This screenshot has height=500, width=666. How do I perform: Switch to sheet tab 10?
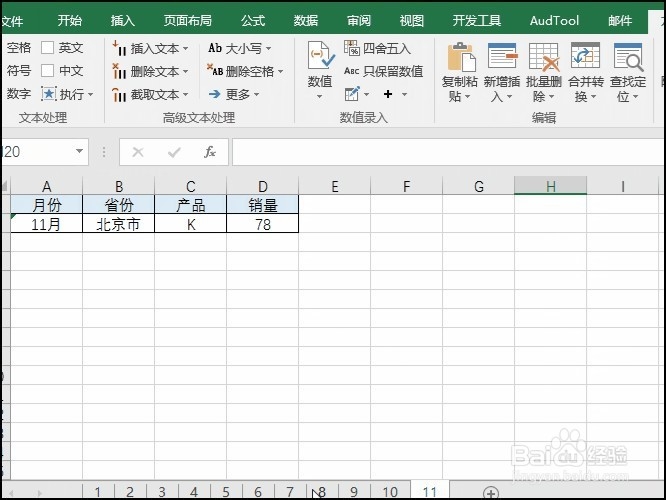coord(390,492)
